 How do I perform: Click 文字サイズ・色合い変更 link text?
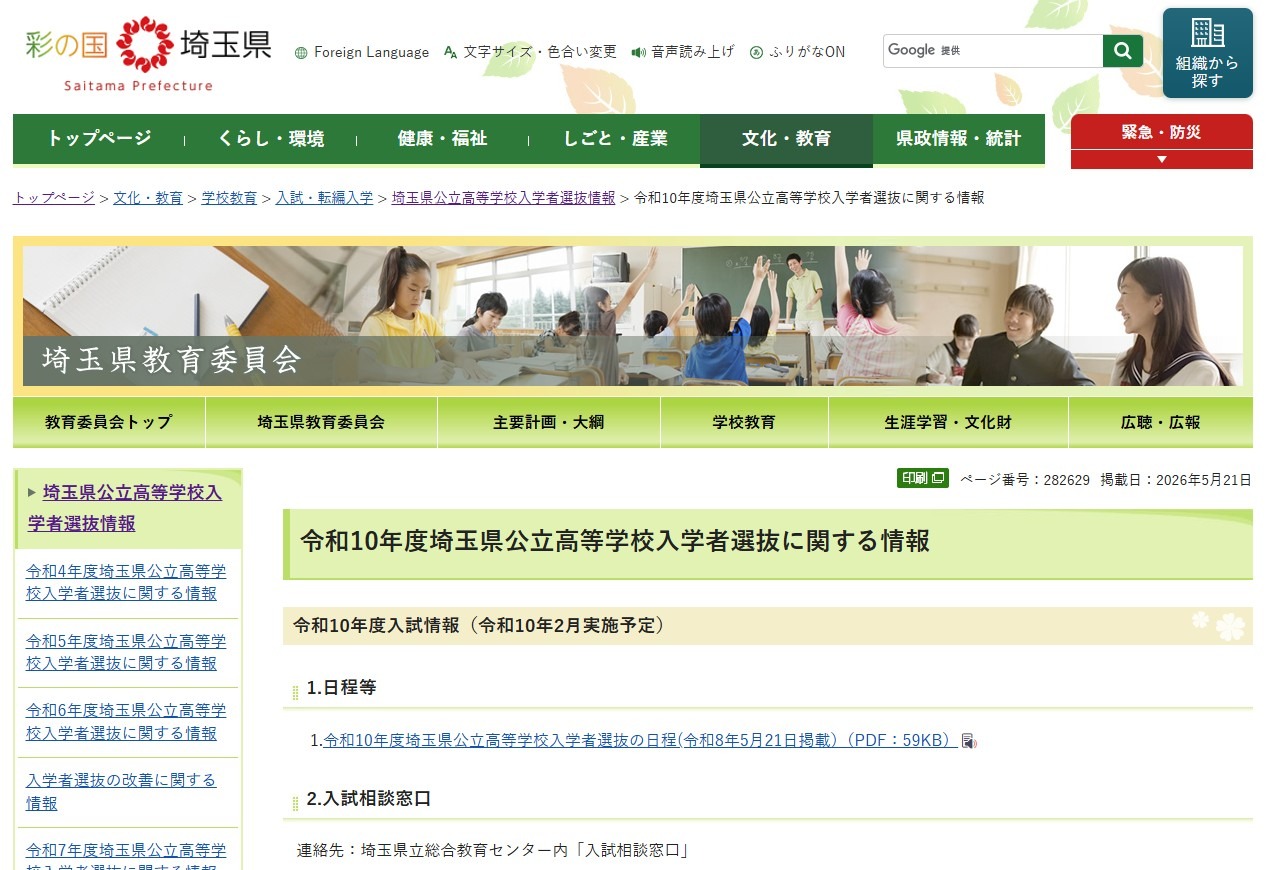click(540, 52)
